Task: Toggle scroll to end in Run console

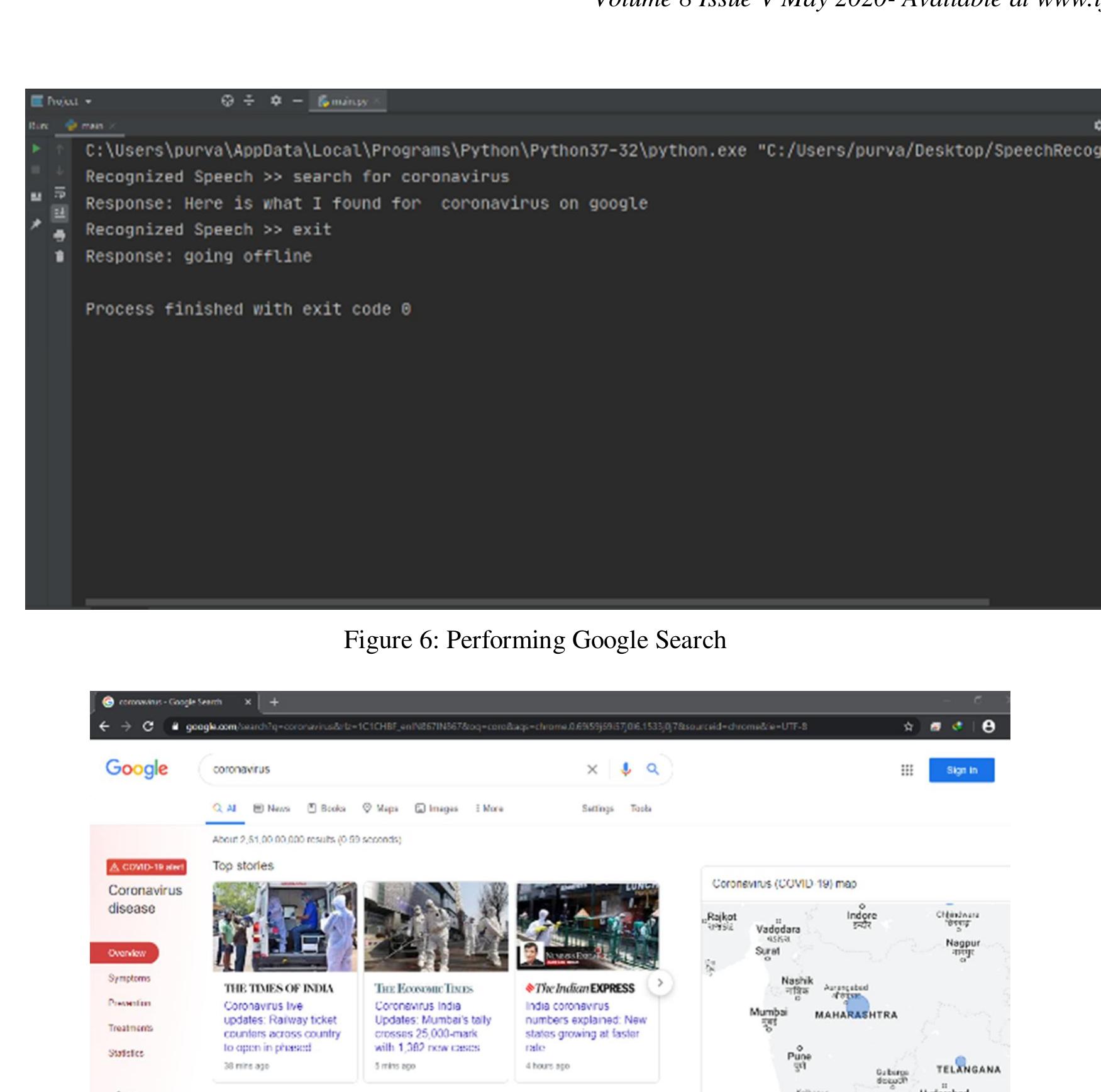Action: (60, 214)
